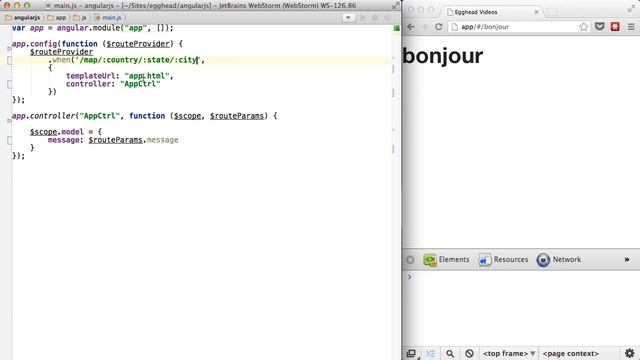
Task: Click $scope.model in the editor
Action: click(x=56, y=132)
